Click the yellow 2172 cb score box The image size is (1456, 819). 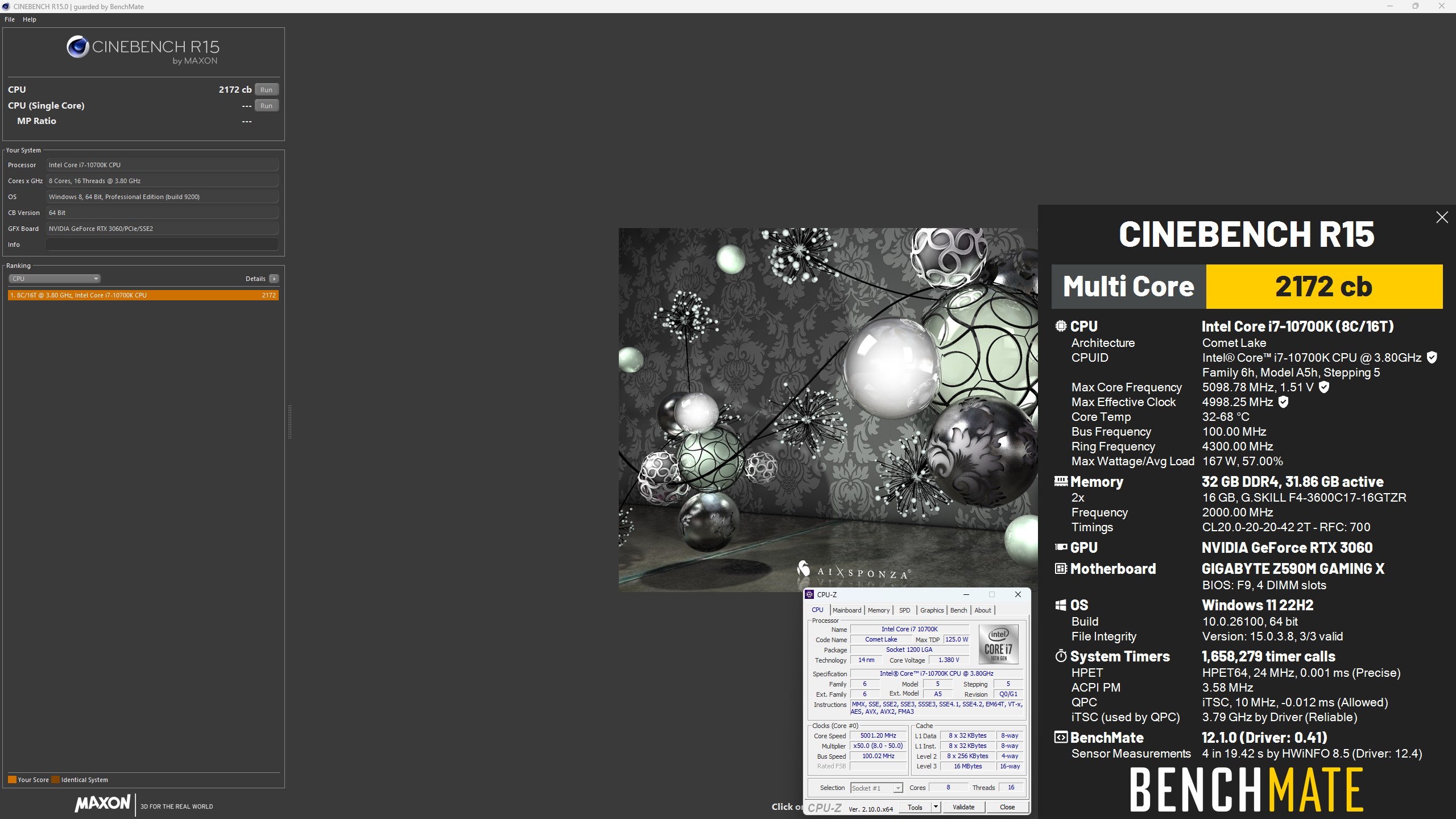click(x=1324, y=287)
